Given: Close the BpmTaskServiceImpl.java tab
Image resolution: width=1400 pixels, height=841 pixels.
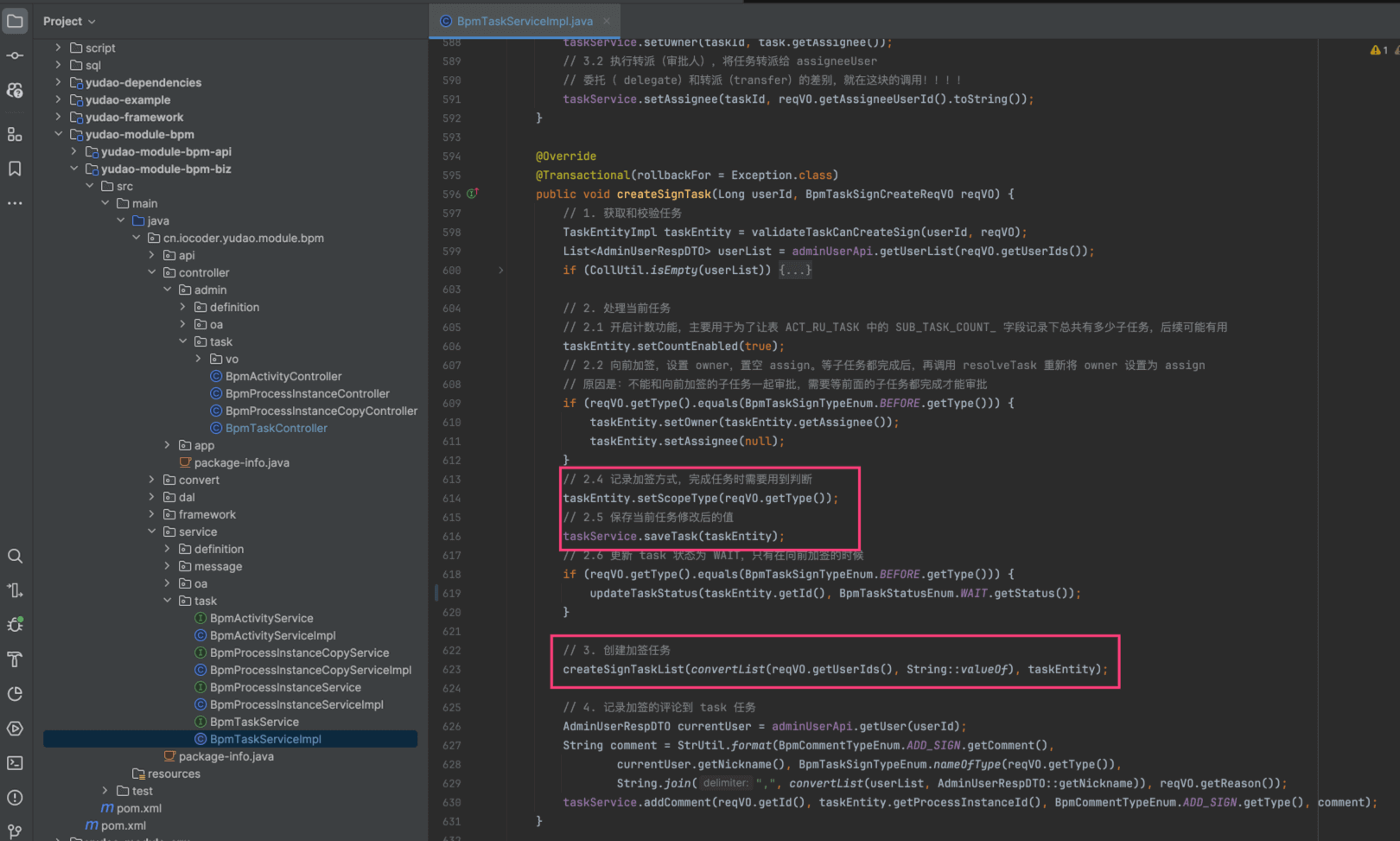Looking at the screenshot, I should (x=607, y=21).
